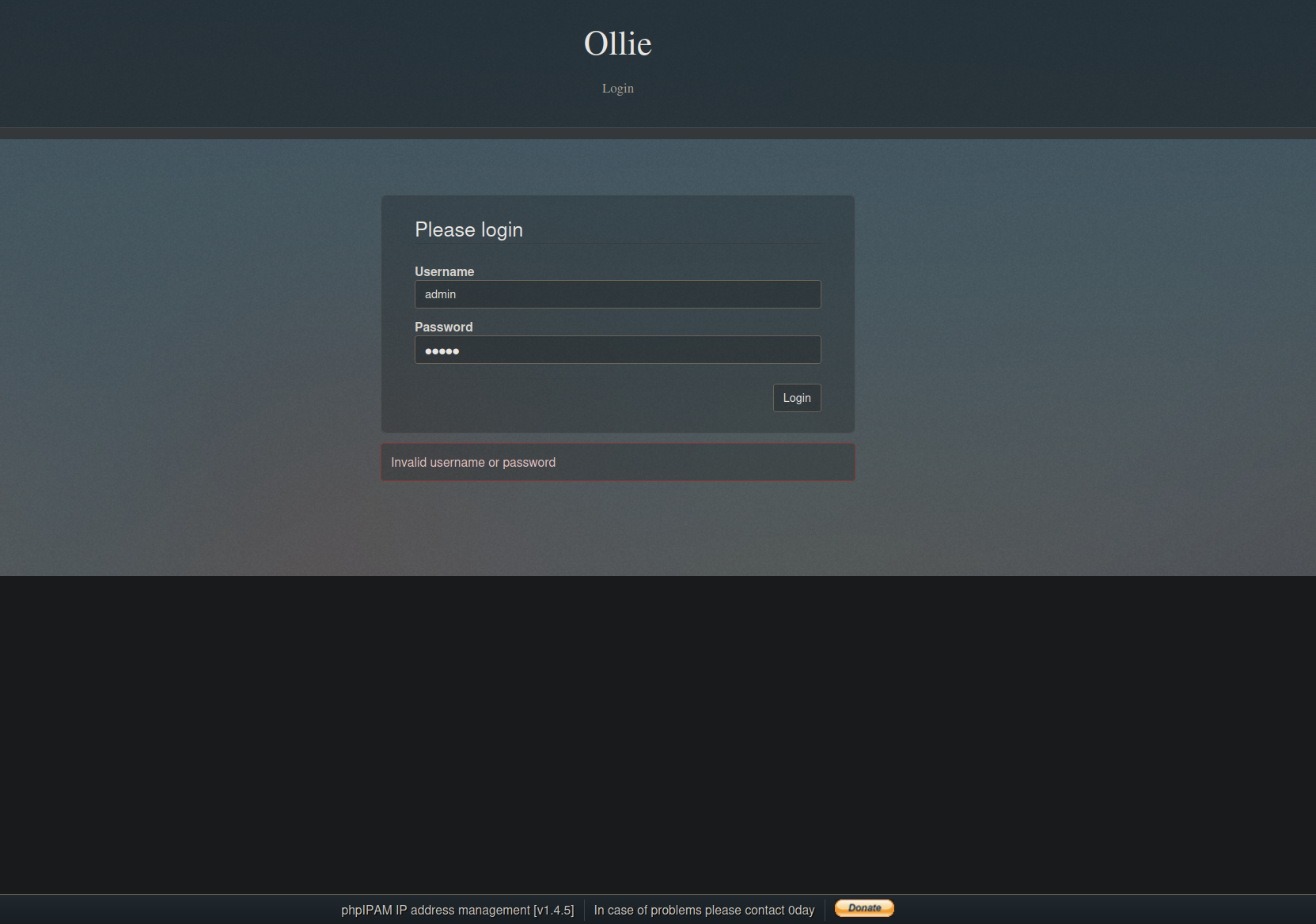Focus the Password input field
The image size is (1316, 924).
click(617, 350)
